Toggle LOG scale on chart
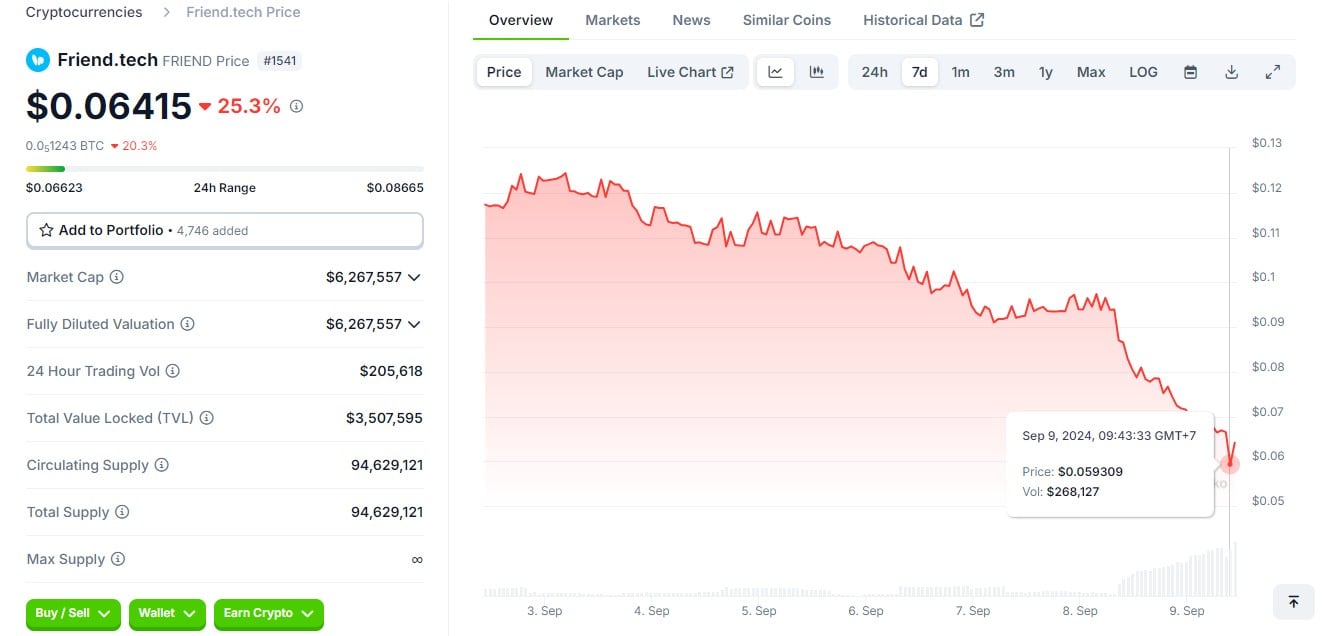The image size is (1322, 636). coord(1142,72)
